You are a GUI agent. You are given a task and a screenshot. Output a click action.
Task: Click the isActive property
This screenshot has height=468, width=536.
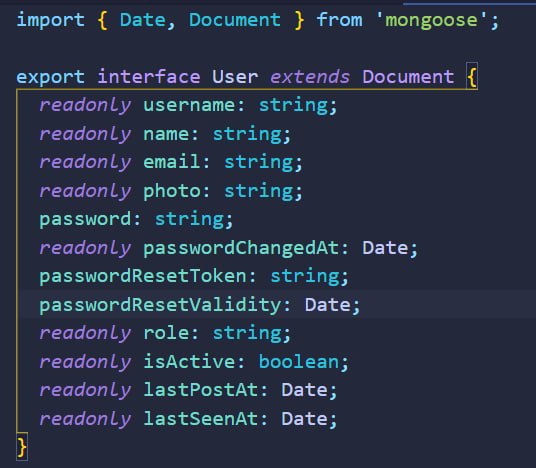point(189,362)
